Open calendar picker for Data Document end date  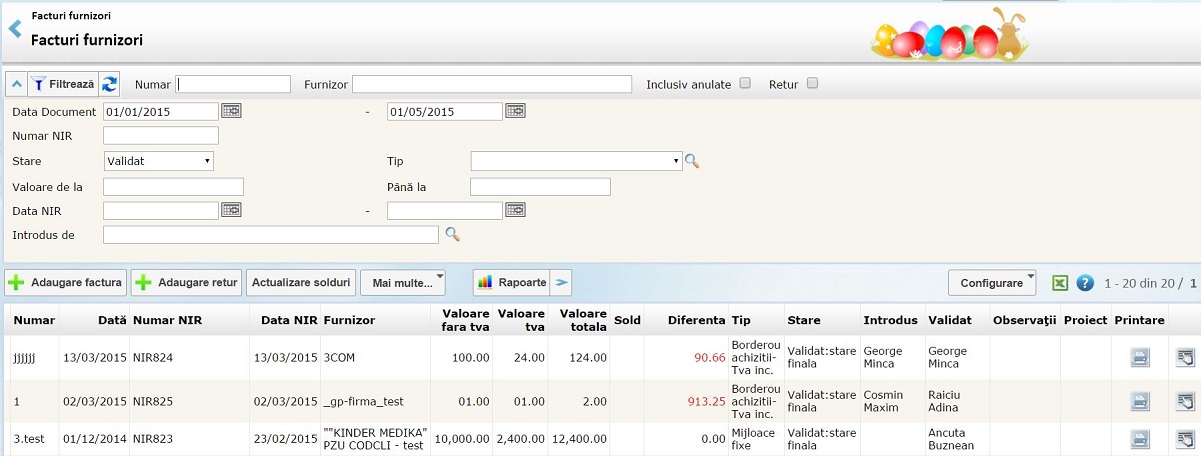point(515,111)
